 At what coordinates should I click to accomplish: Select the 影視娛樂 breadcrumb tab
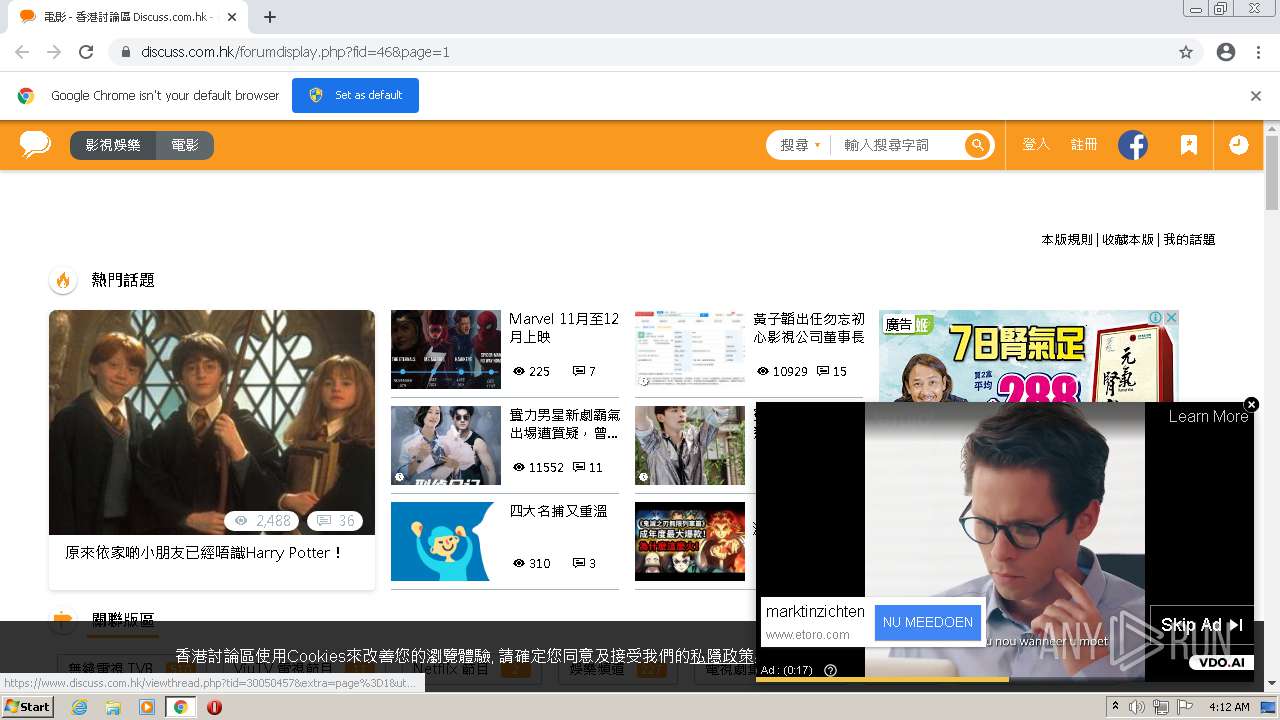point(113,145)
